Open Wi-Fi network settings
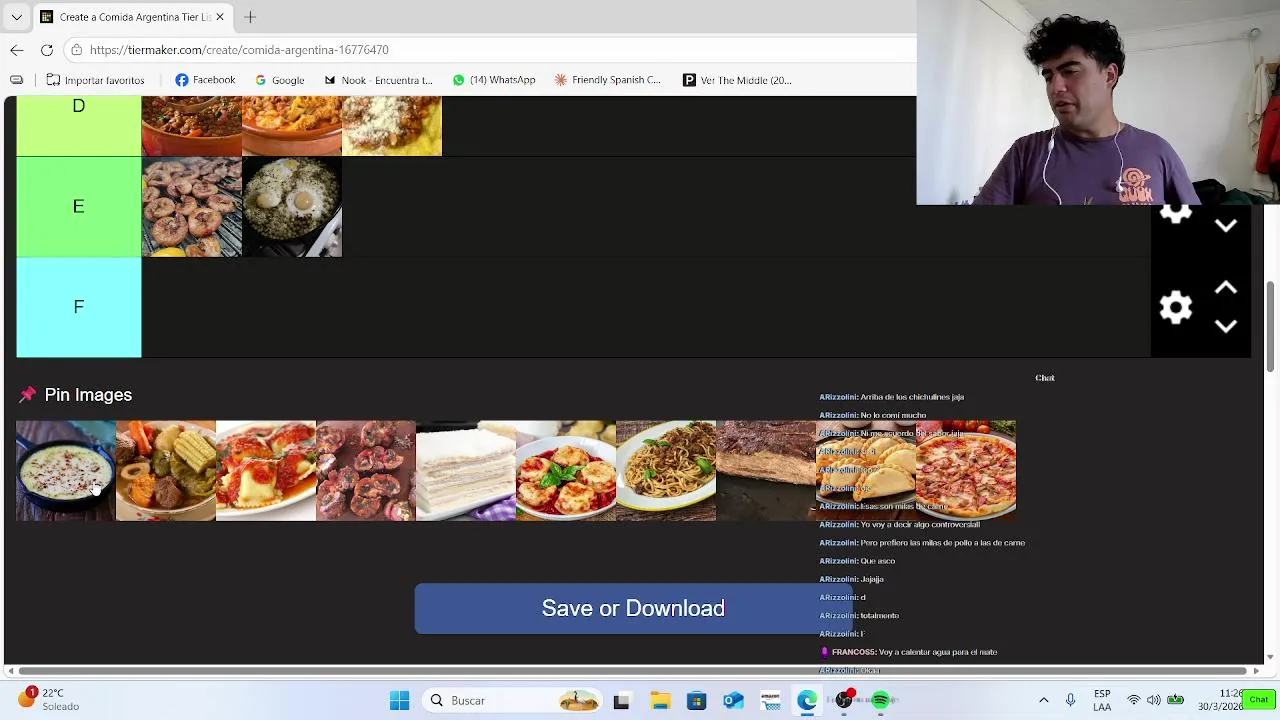The image size is (1280, 720). pos(1134,701)
